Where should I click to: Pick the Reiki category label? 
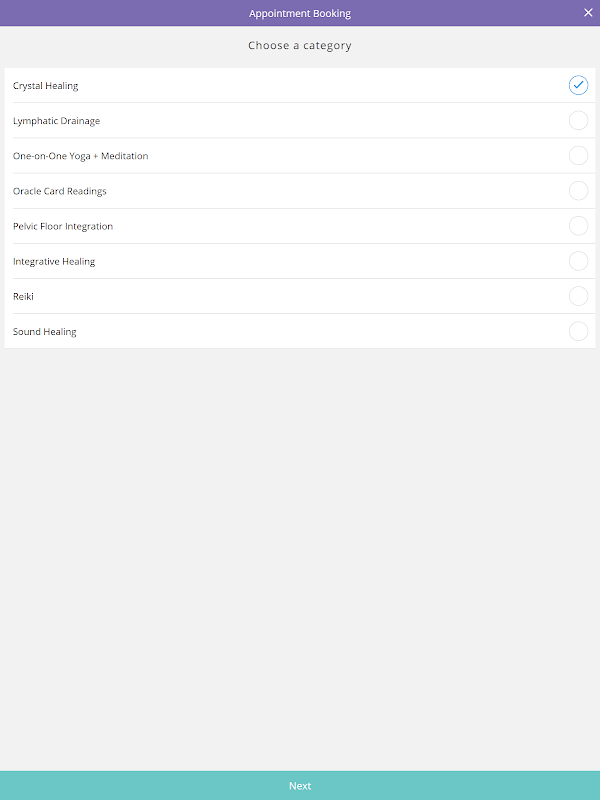click(23, 296)
